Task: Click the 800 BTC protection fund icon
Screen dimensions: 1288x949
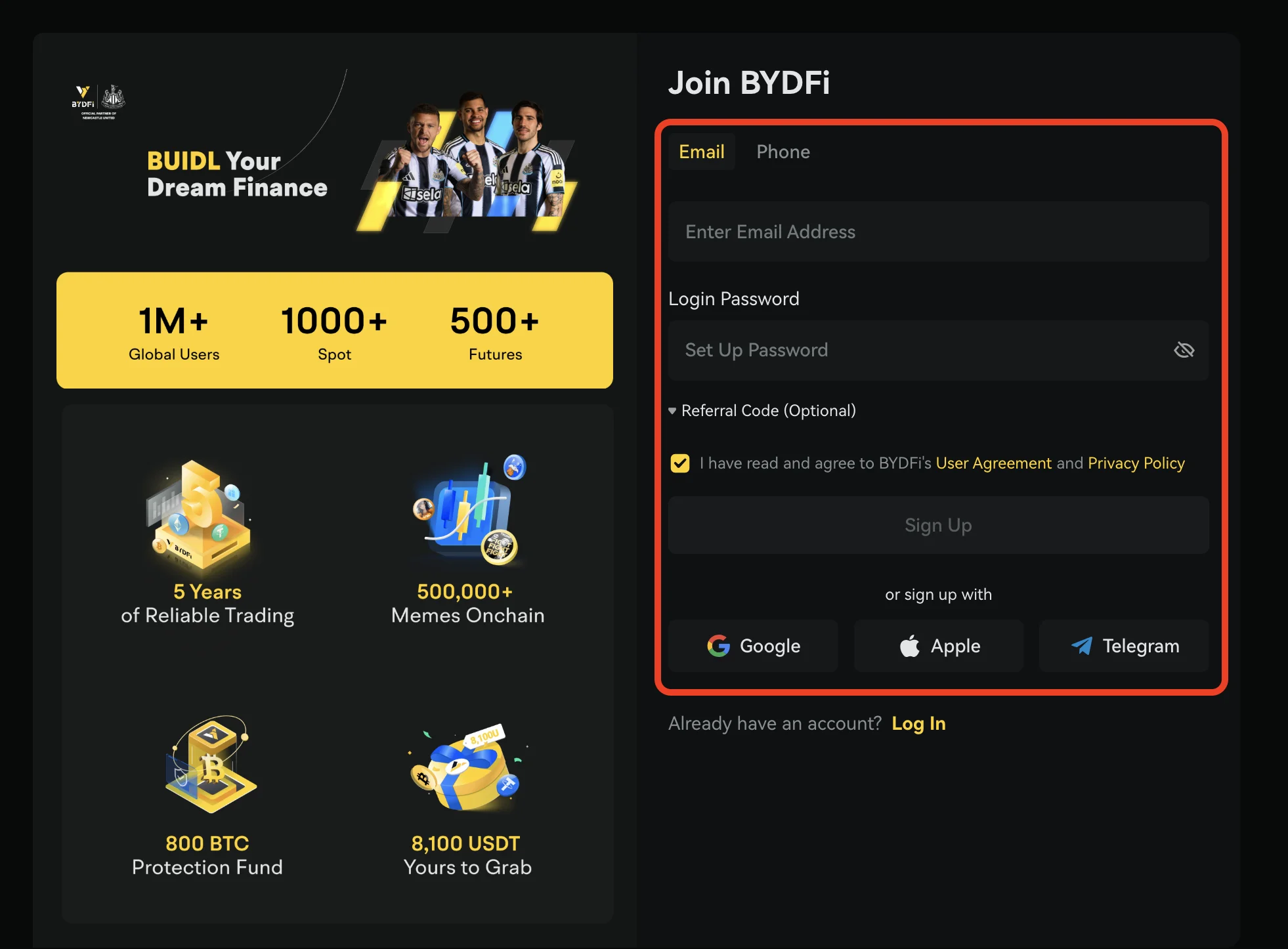Action: click(209, 765)
